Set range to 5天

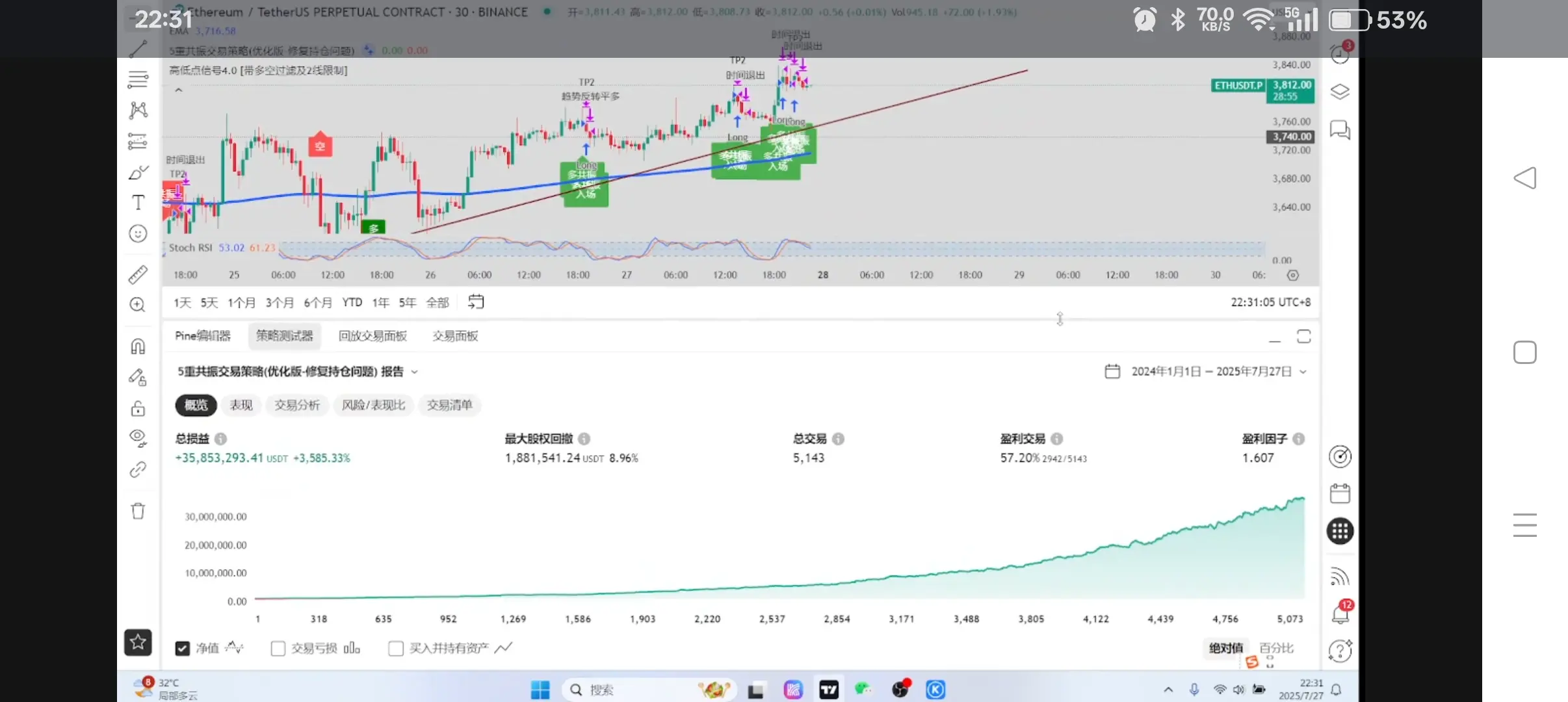[209, 302]
